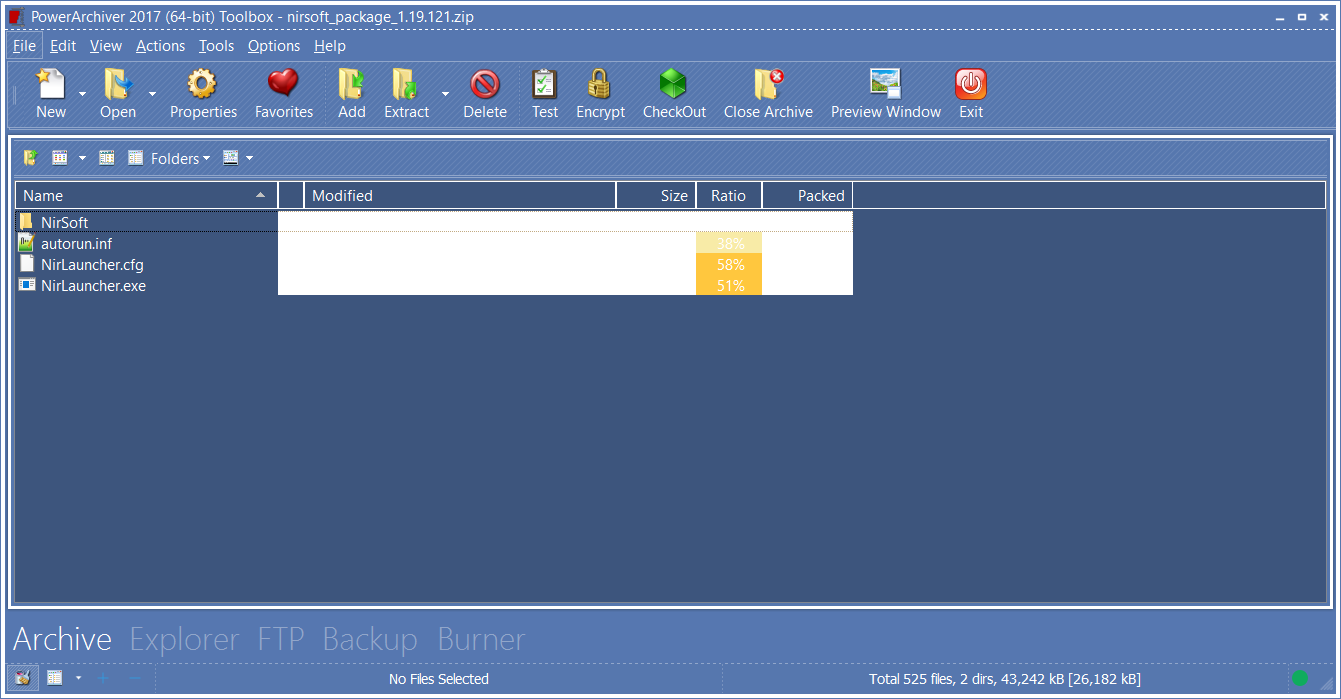This screenshot has height=699, width=1341.
Task: Click the third icon in the file list toolbar
Action: click(107, 158)
